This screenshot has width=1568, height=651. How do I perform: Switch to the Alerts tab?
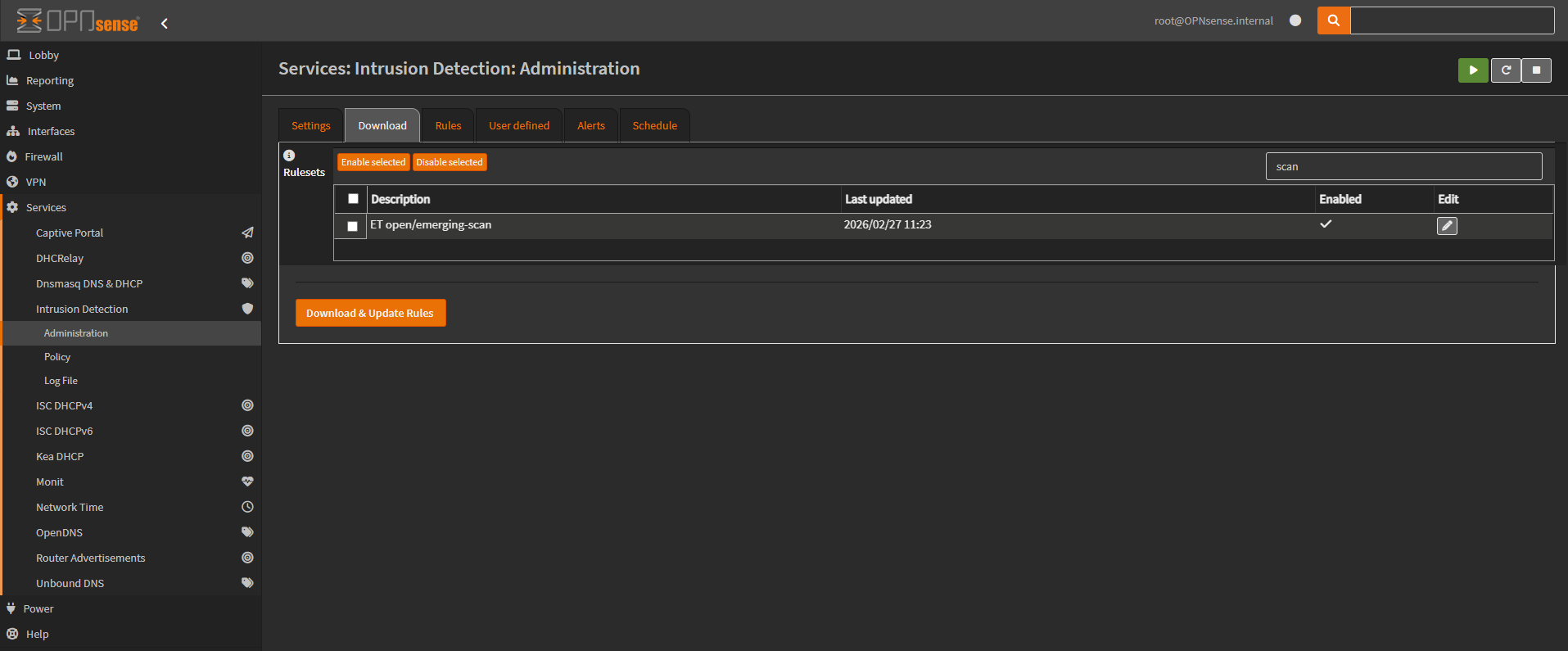coord(590,125)
